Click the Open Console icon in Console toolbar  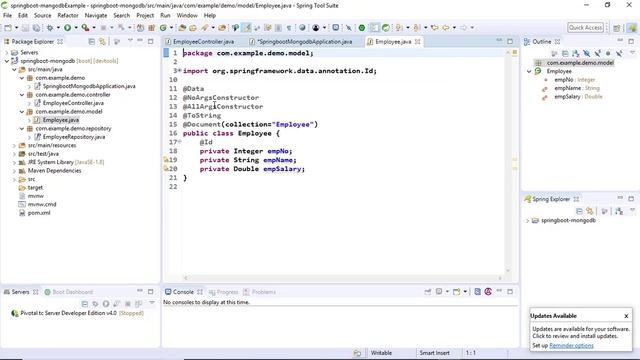[456, 292]
